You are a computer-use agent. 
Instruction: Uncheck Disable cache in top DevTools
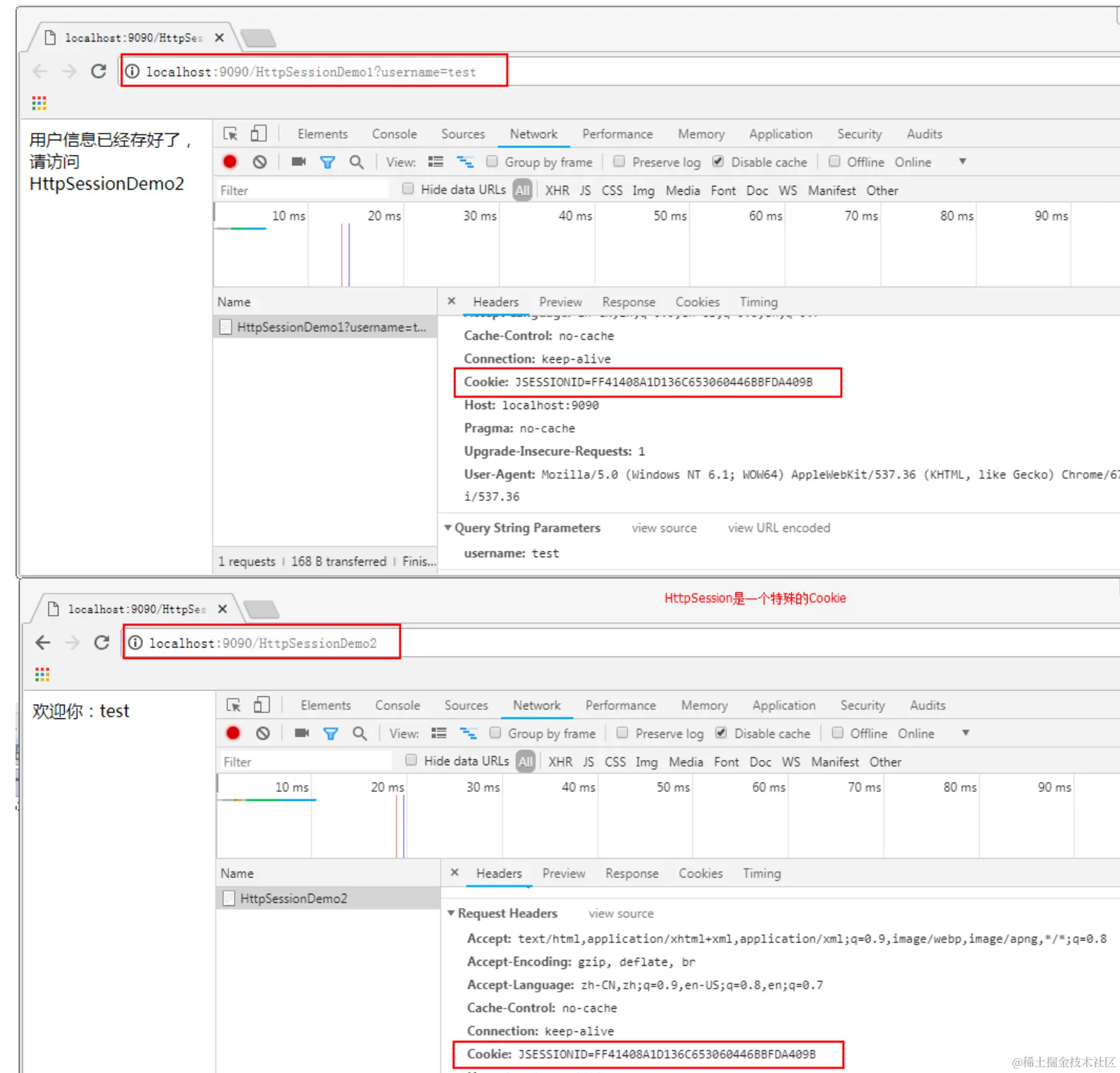pos(718,161)
